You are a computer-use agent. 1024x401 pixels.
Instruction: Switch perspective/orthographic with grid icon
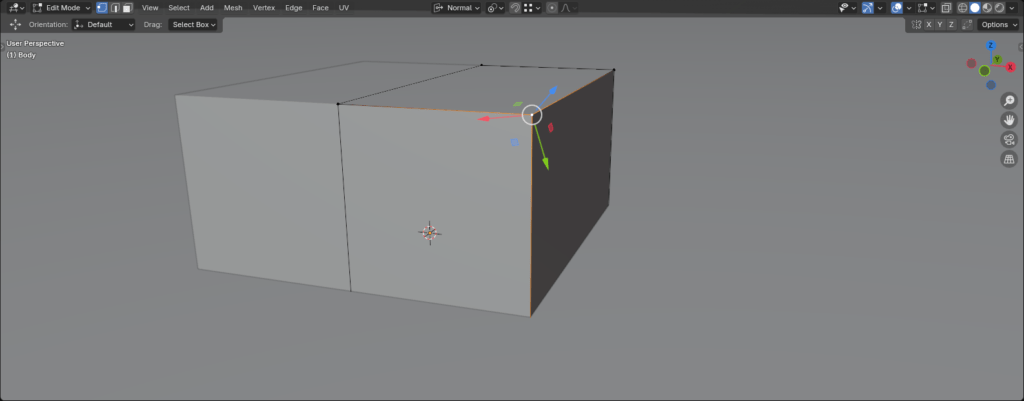pos(1009,159)
